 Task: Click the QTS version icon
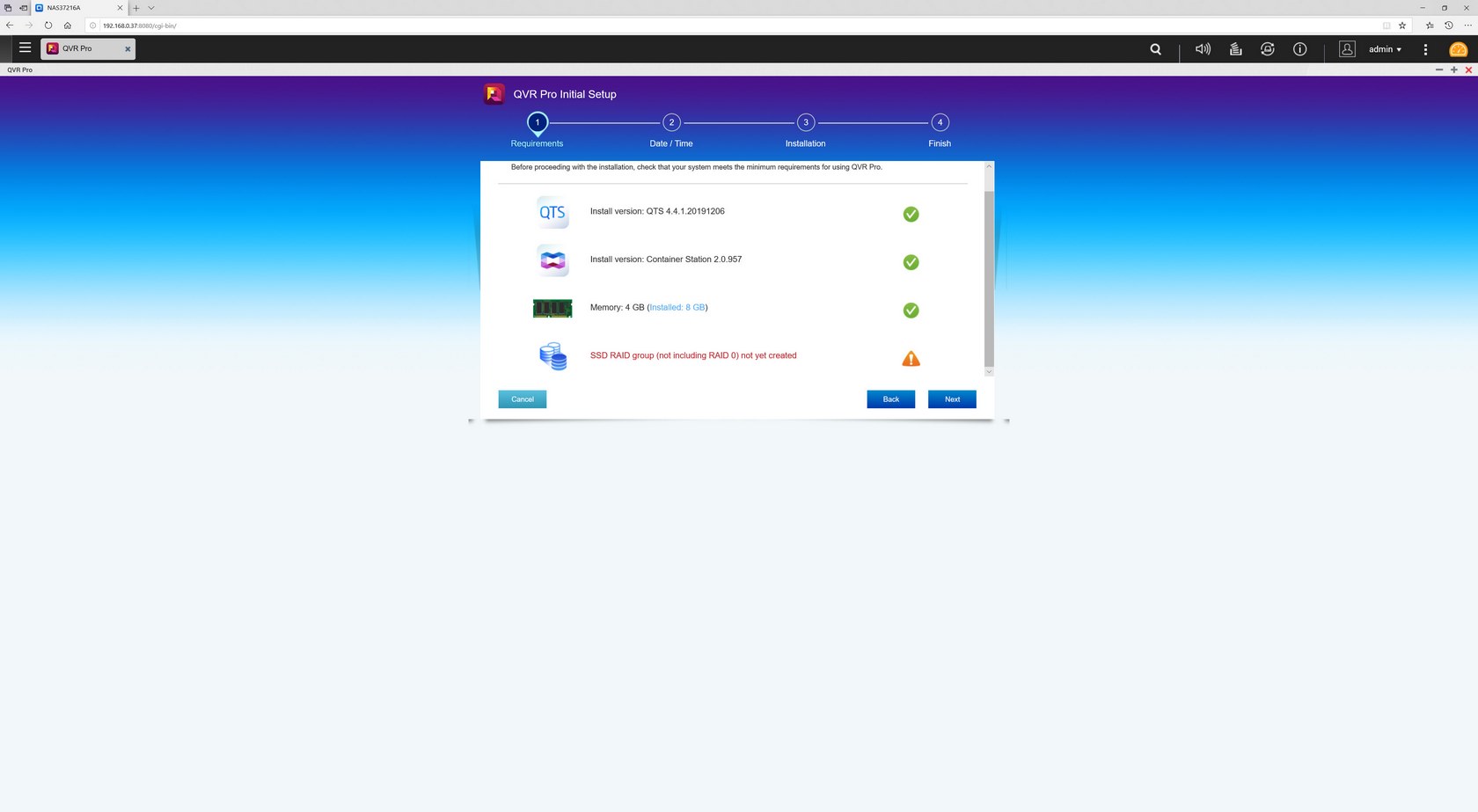tap(552, 212)
